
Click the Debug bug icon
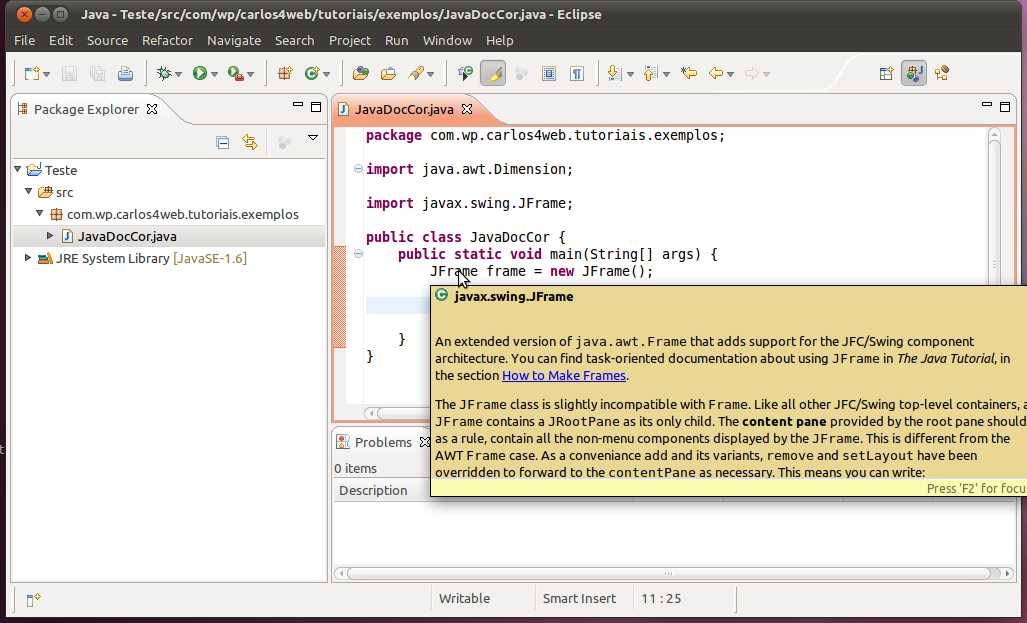[x=164, y=73]
